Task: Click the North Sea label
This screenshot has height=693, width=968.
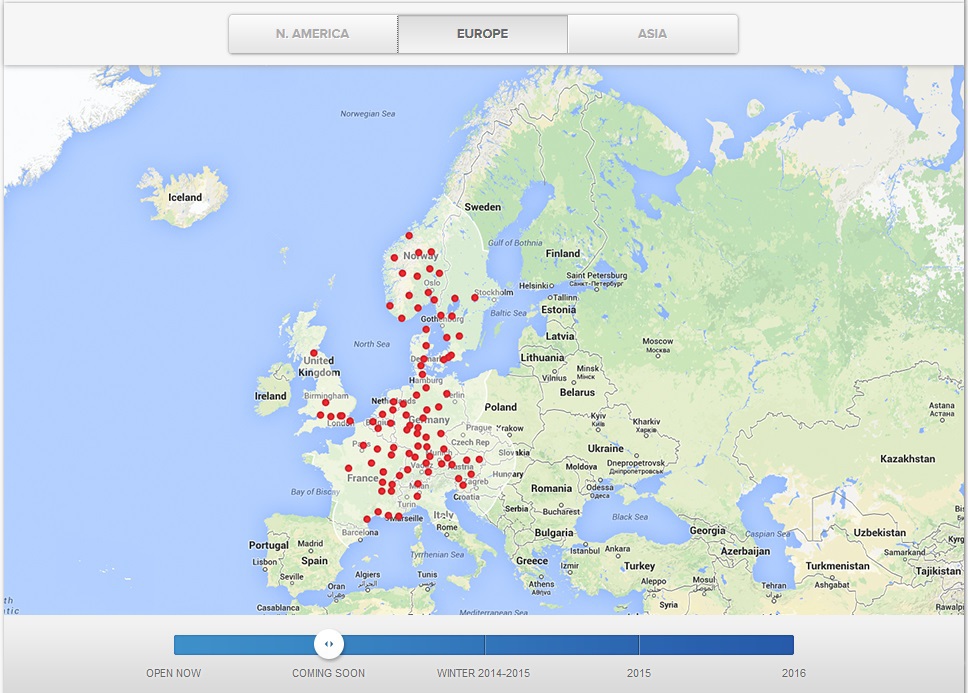Action: click(x=372, y=344)
